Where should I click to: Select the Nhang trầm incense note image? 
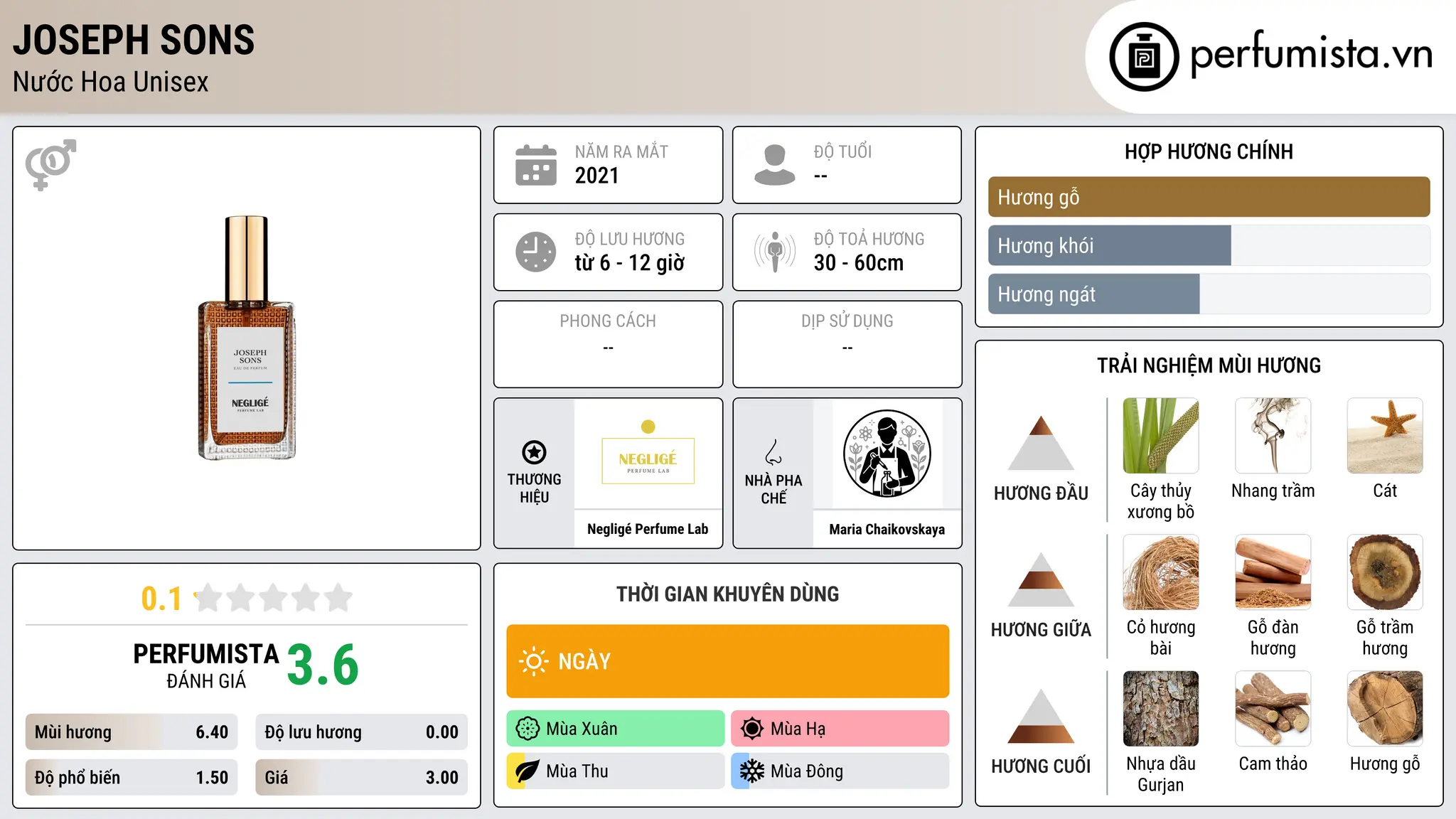[x=1273, y=436]
